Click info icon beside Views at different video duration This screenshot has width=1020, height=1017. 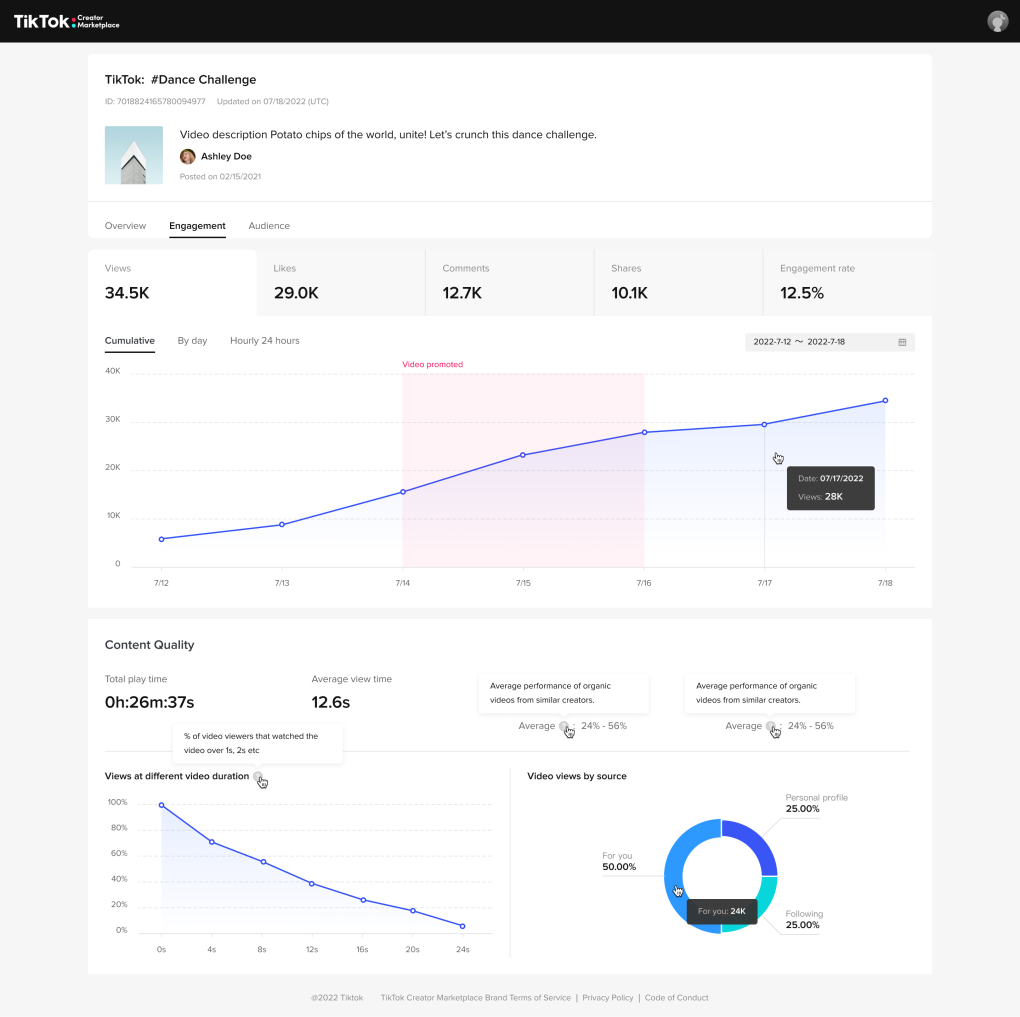click(x=258, y=777)
